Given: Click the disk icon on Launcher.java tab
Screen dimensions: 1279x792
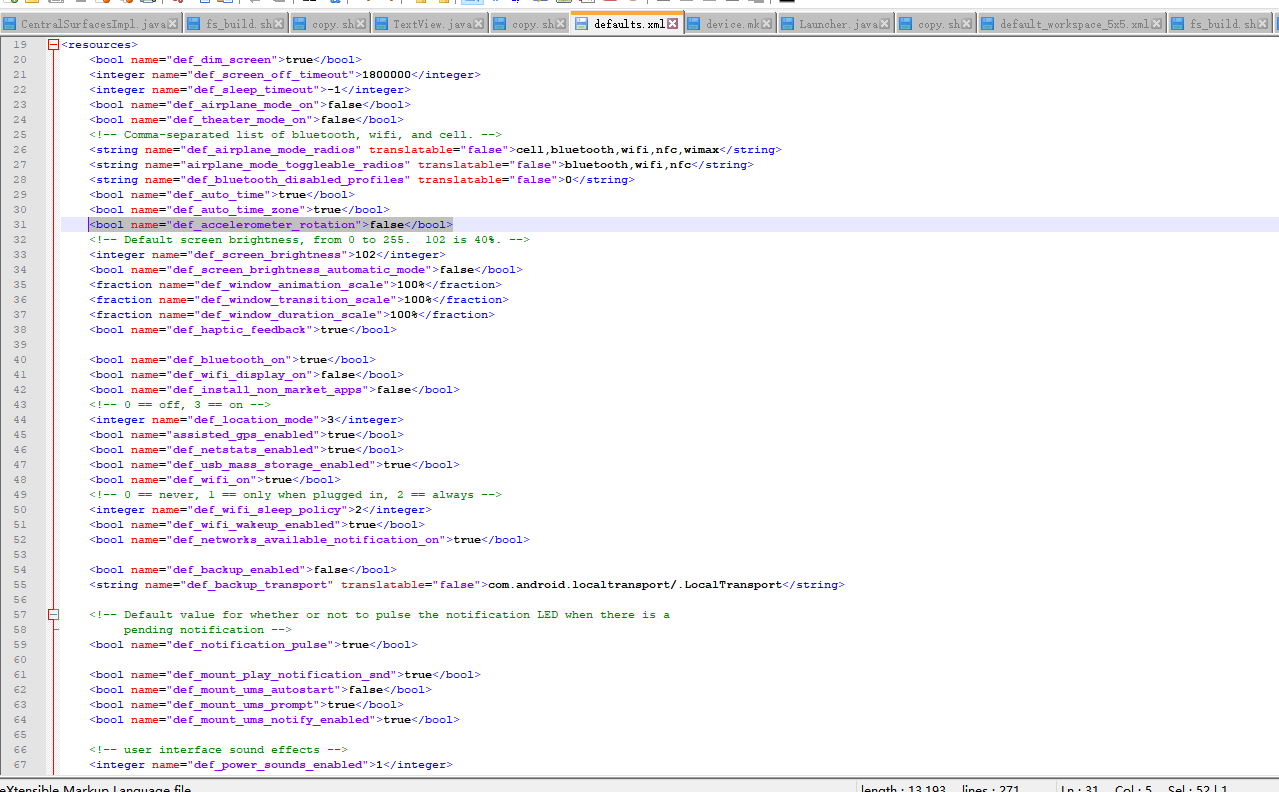Looking at the screenshot, I should (x=789, y=24).
